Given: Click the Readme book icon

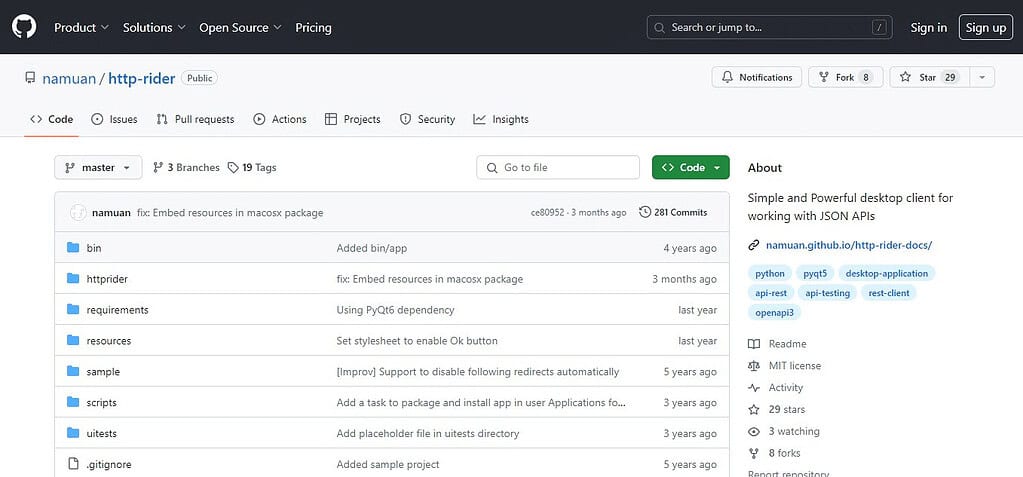Looking at the screenshot, I should point(754,344).
